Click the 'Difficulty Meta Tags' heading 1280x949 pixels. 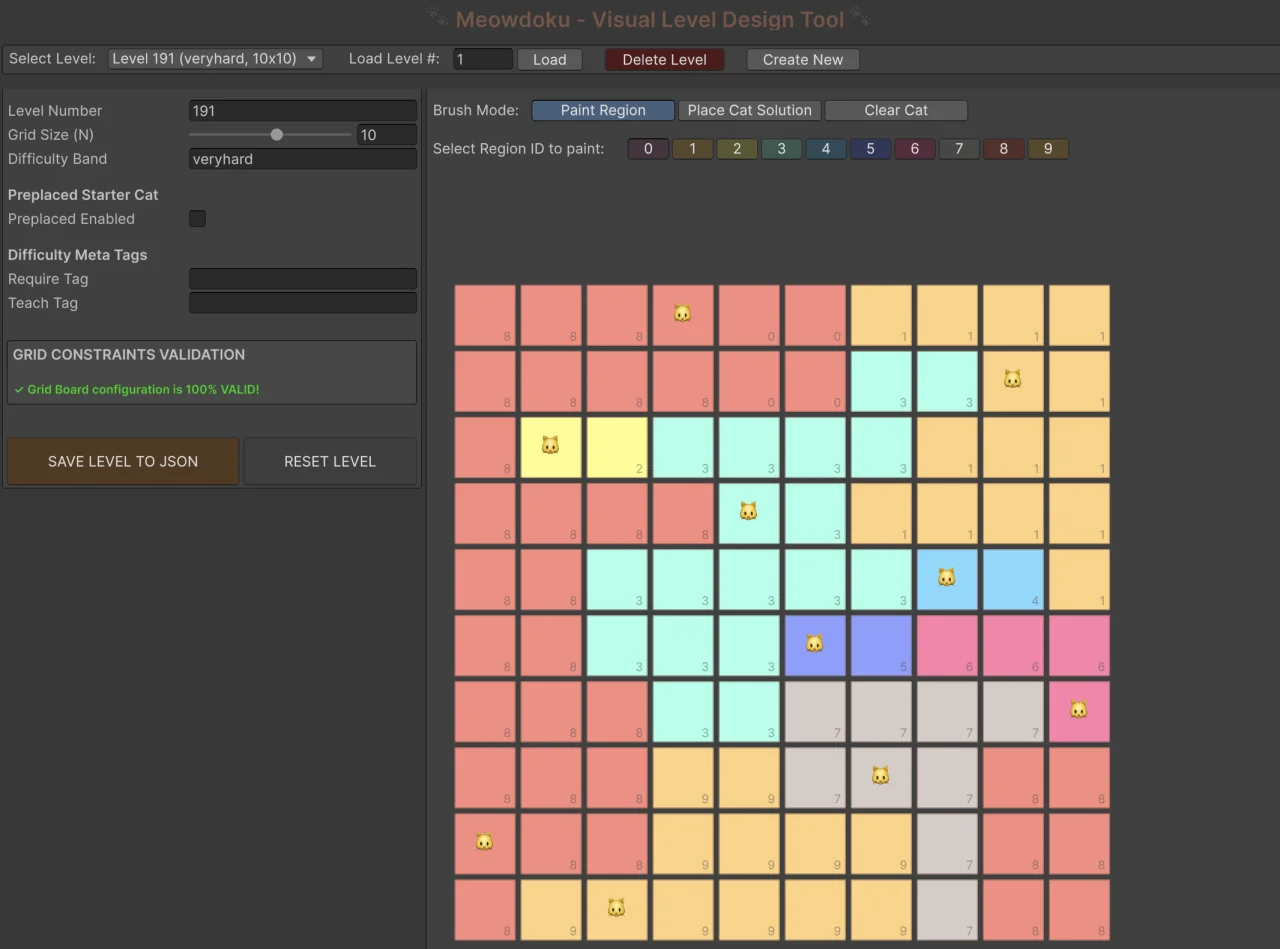(78, 255)
